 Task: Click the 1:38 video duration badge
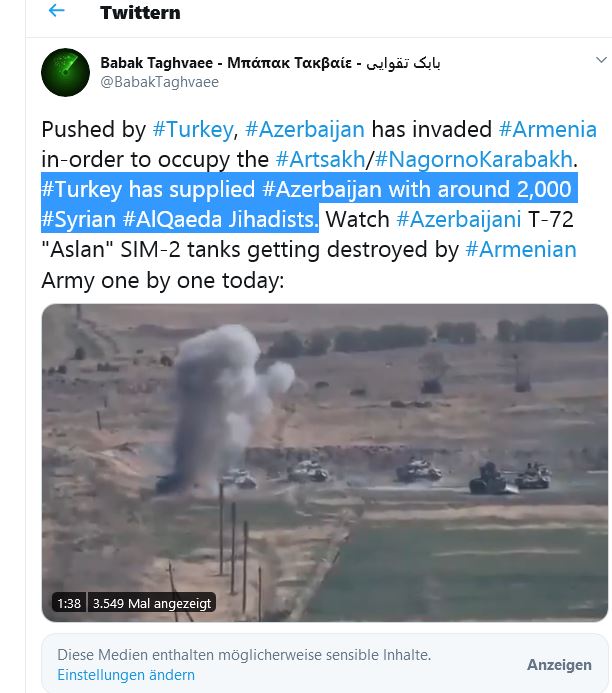(x=69, y=603)
